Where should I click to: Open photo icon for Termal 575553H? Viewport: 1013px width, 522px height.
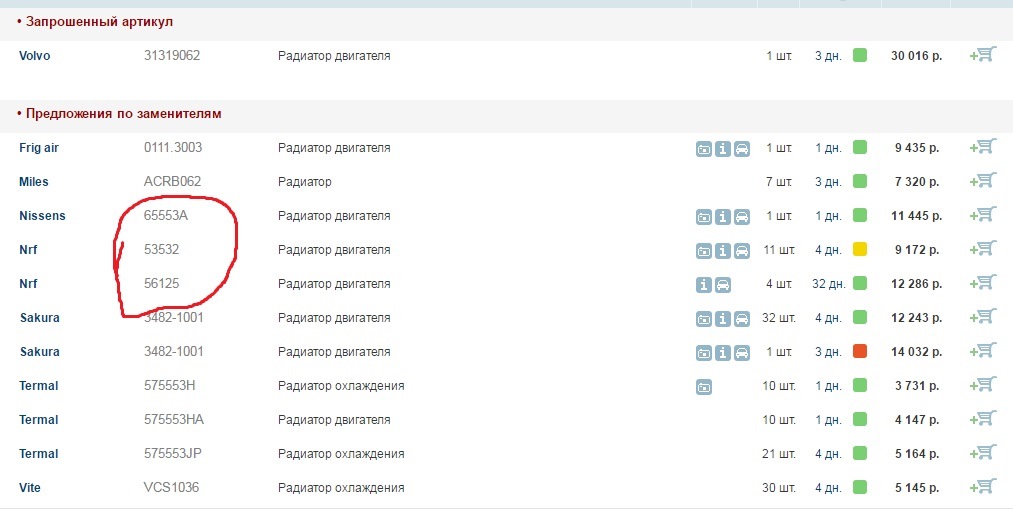click(x=704, y=386)
